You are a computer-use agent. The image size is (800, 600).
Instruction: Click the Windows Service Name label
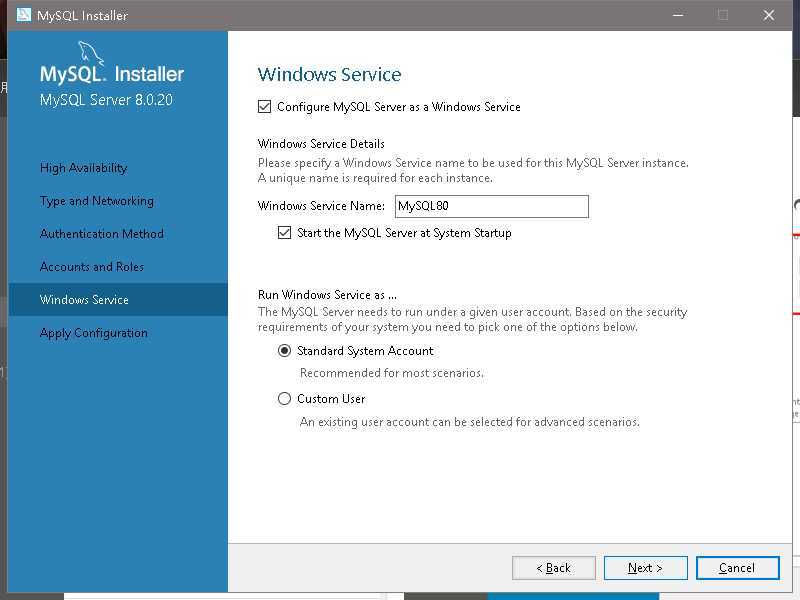click(321, 206)
